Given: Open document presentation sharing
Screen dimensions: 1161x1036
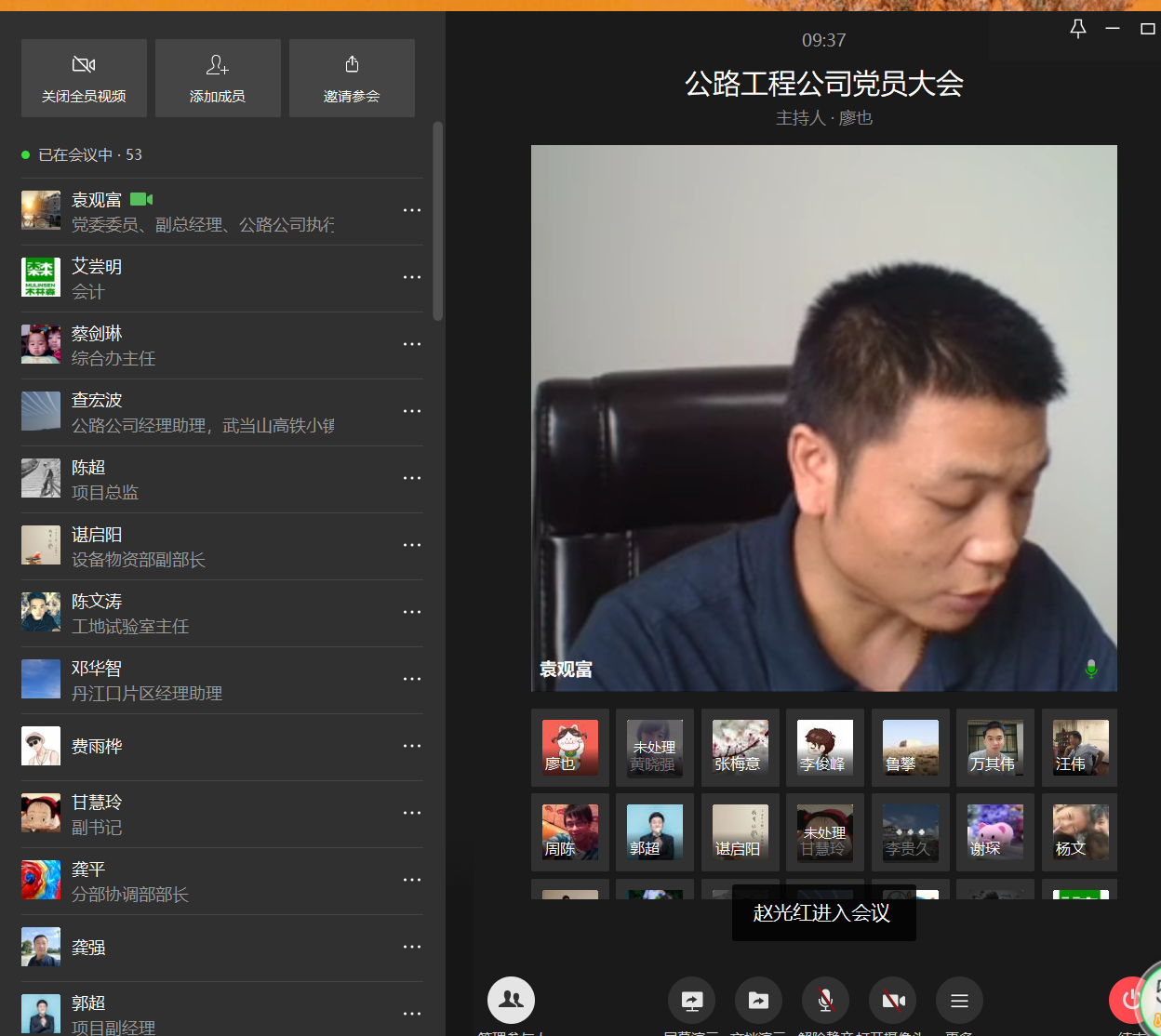Looking at the screenshot, I should (x=758, y=1001).
